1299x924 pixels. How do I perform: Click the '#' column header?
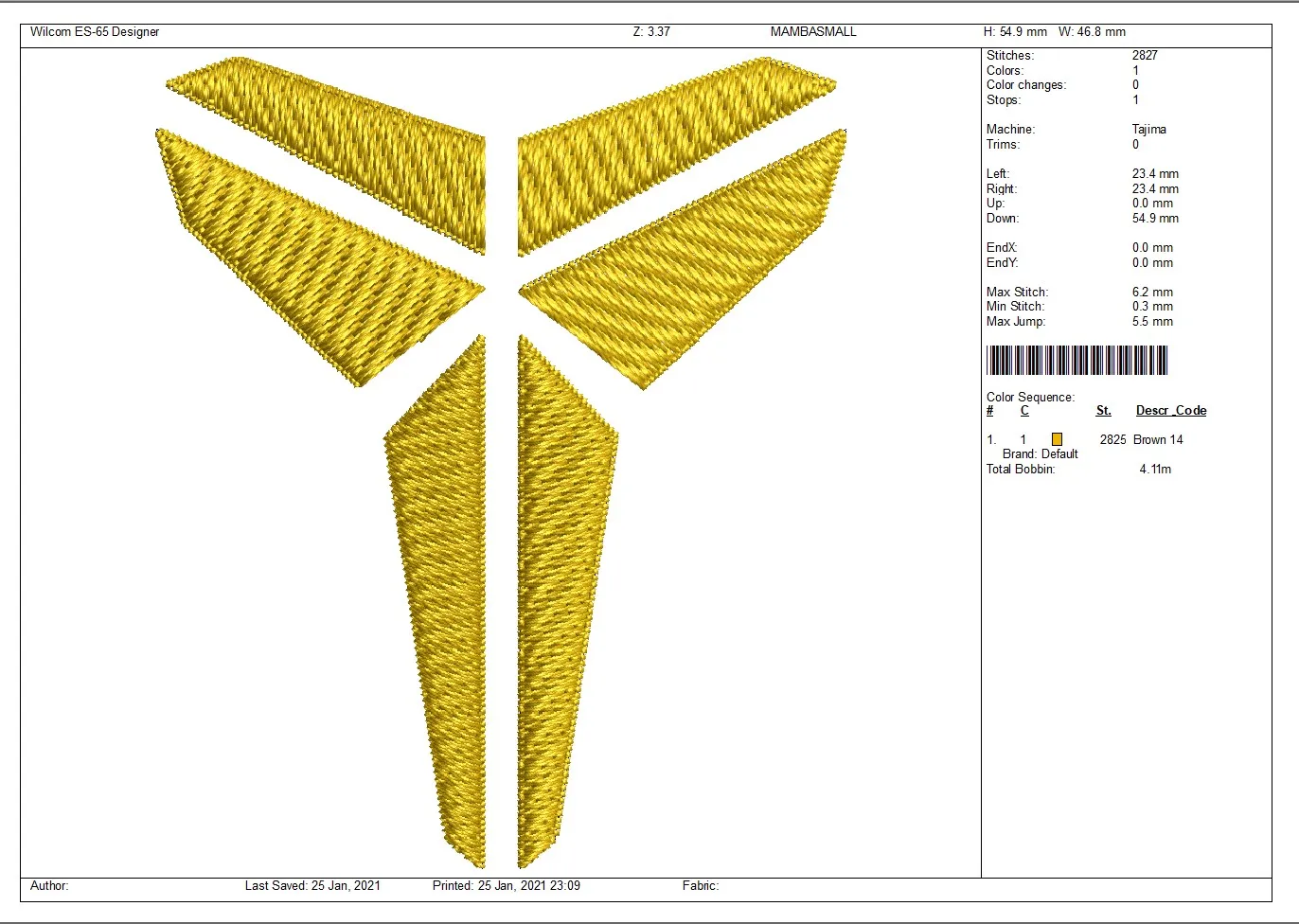990,410
